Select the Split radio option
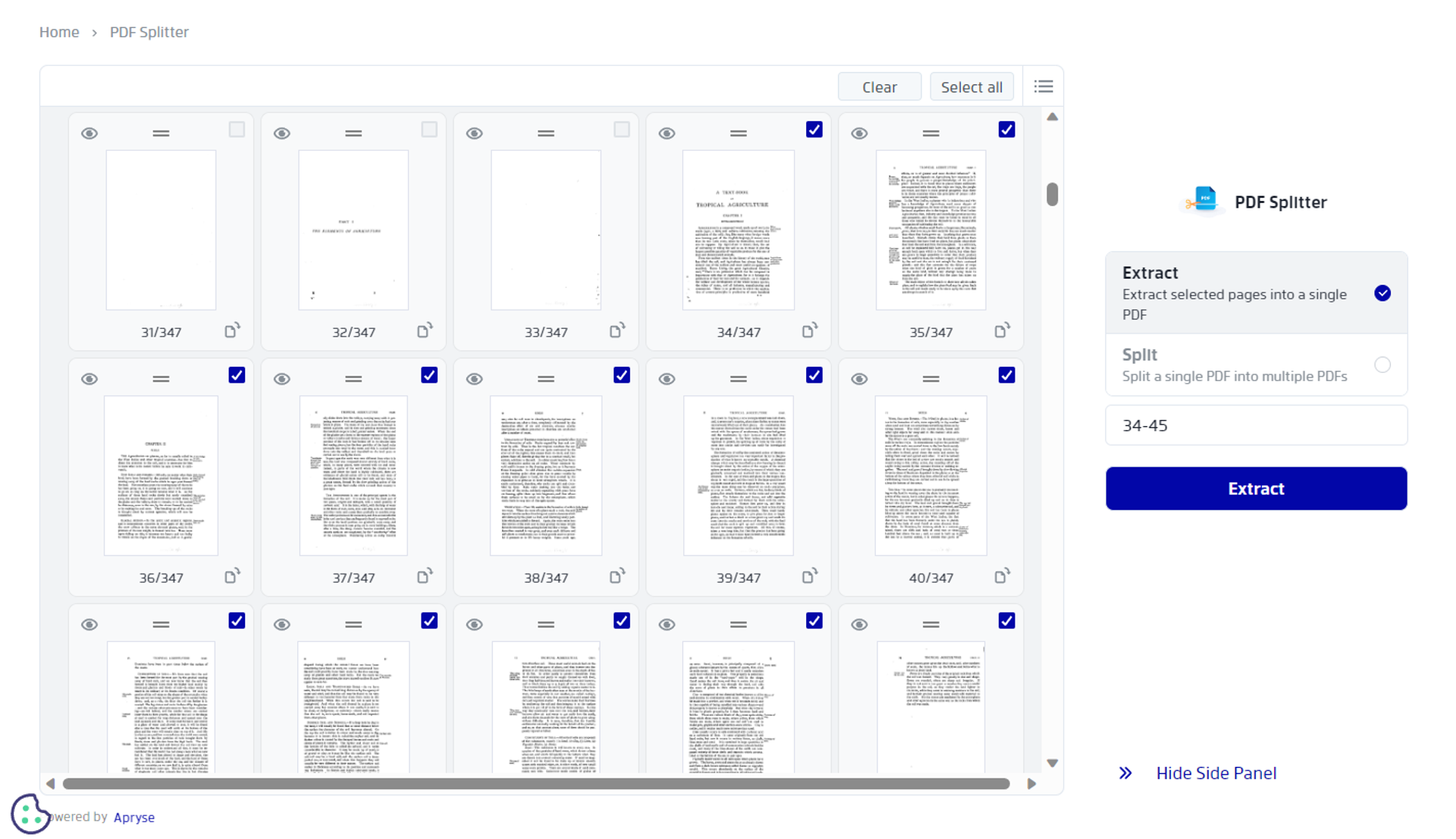Screen dimensions: 1456x839 1382,365
